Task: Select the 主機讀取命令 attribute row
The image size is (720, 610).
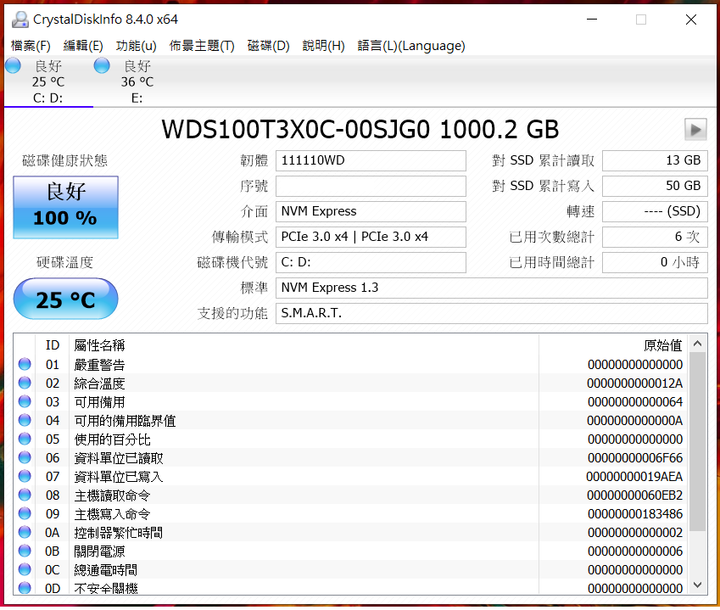Action: (351, 495)
